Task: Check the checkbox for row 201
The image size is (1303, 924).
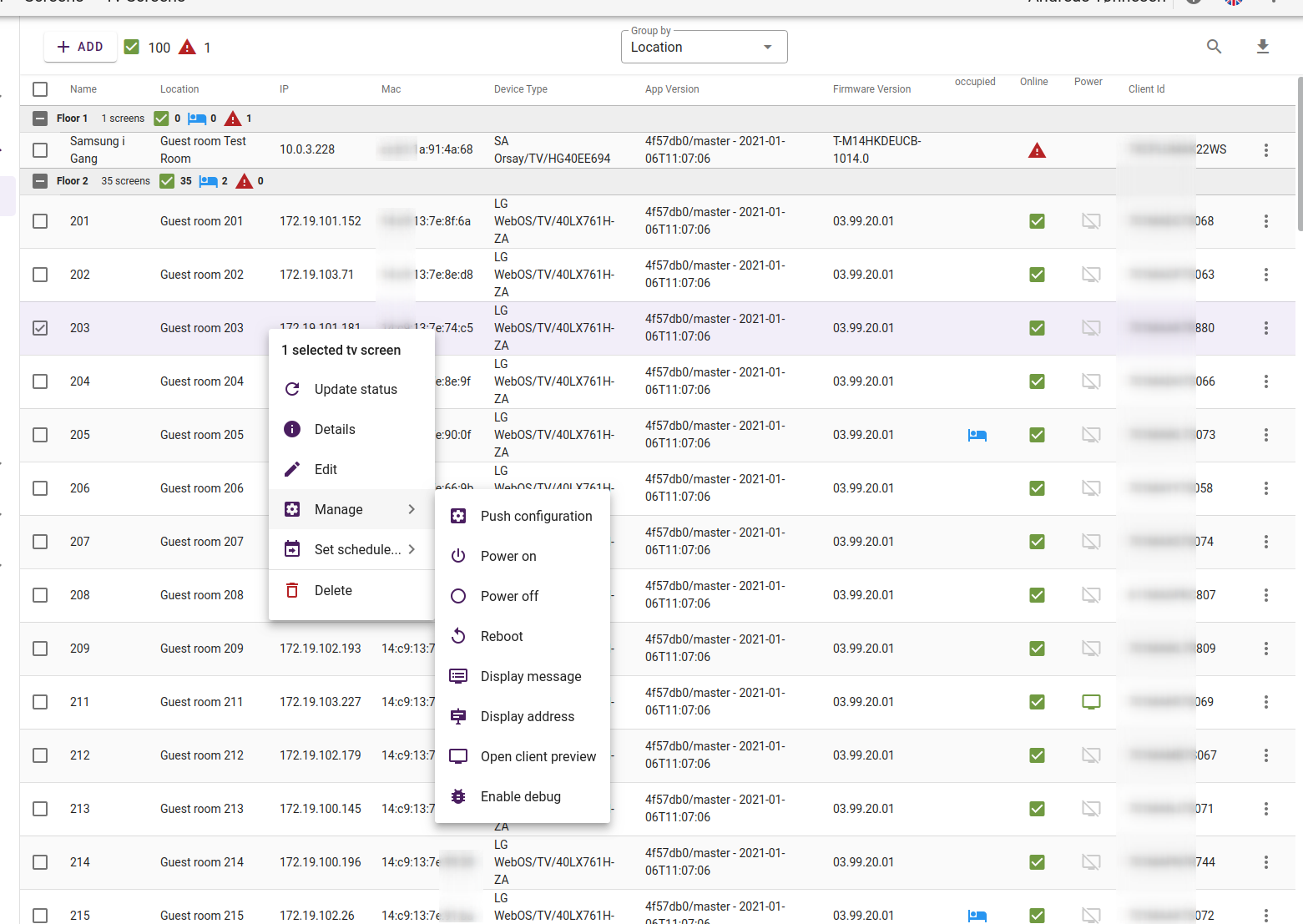Action: (x=40, y=221)
